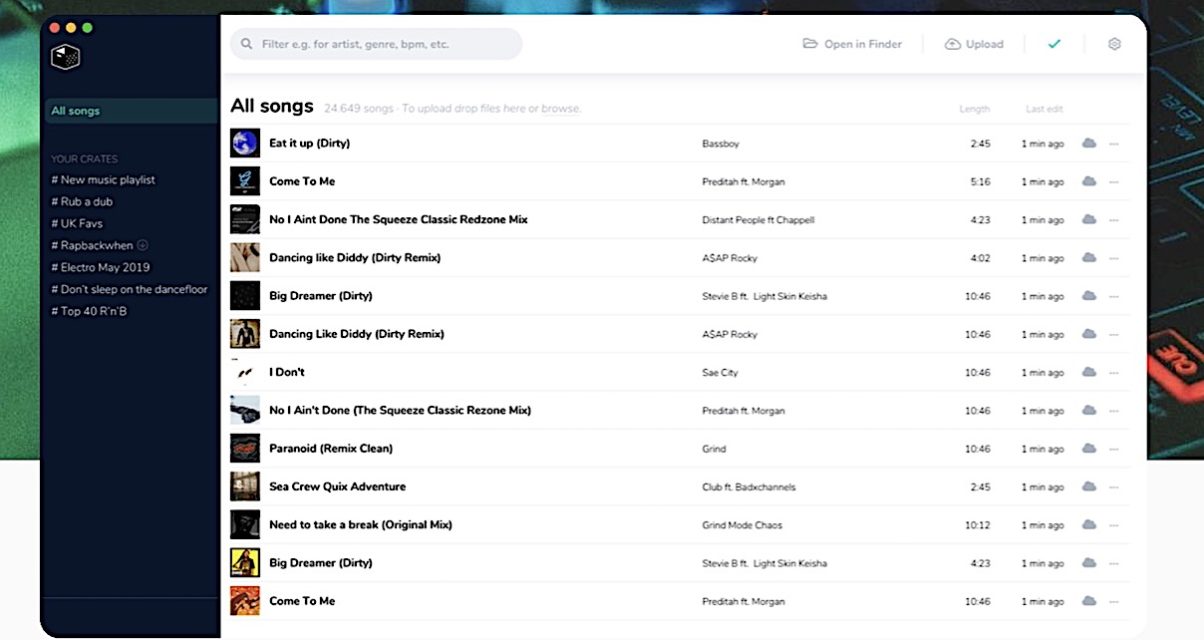Sort songs by the Length column

click(x=975, y=108)
